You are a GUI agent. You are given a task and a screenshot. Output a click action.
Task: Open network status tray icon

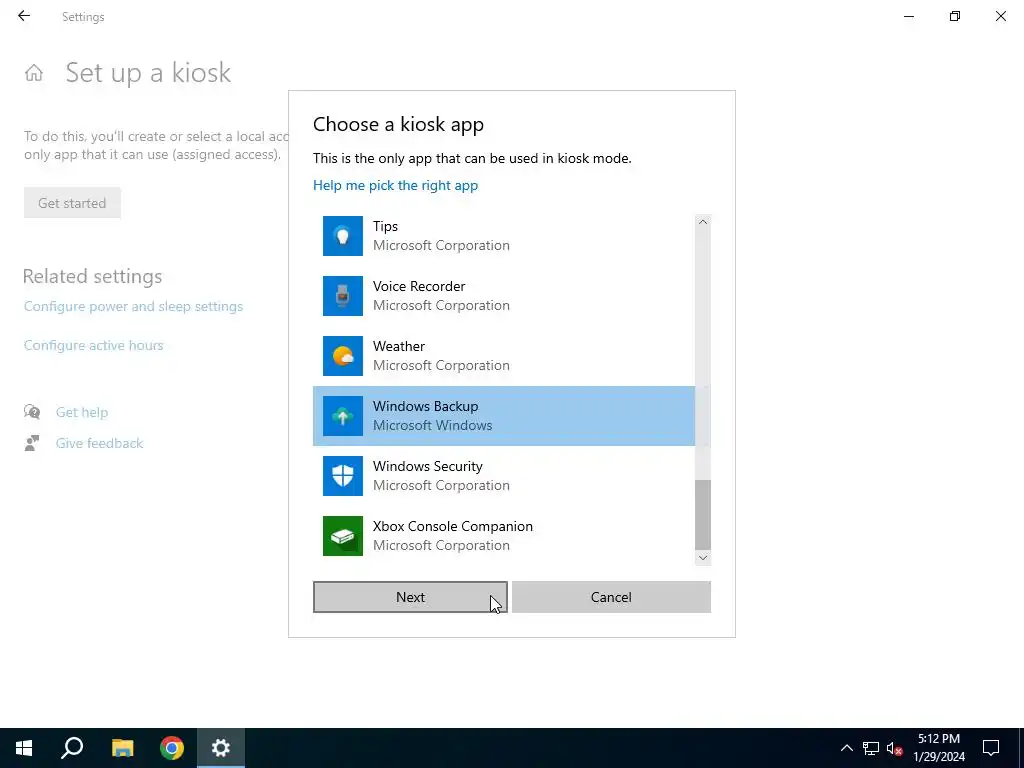click(x=871, y=748)
